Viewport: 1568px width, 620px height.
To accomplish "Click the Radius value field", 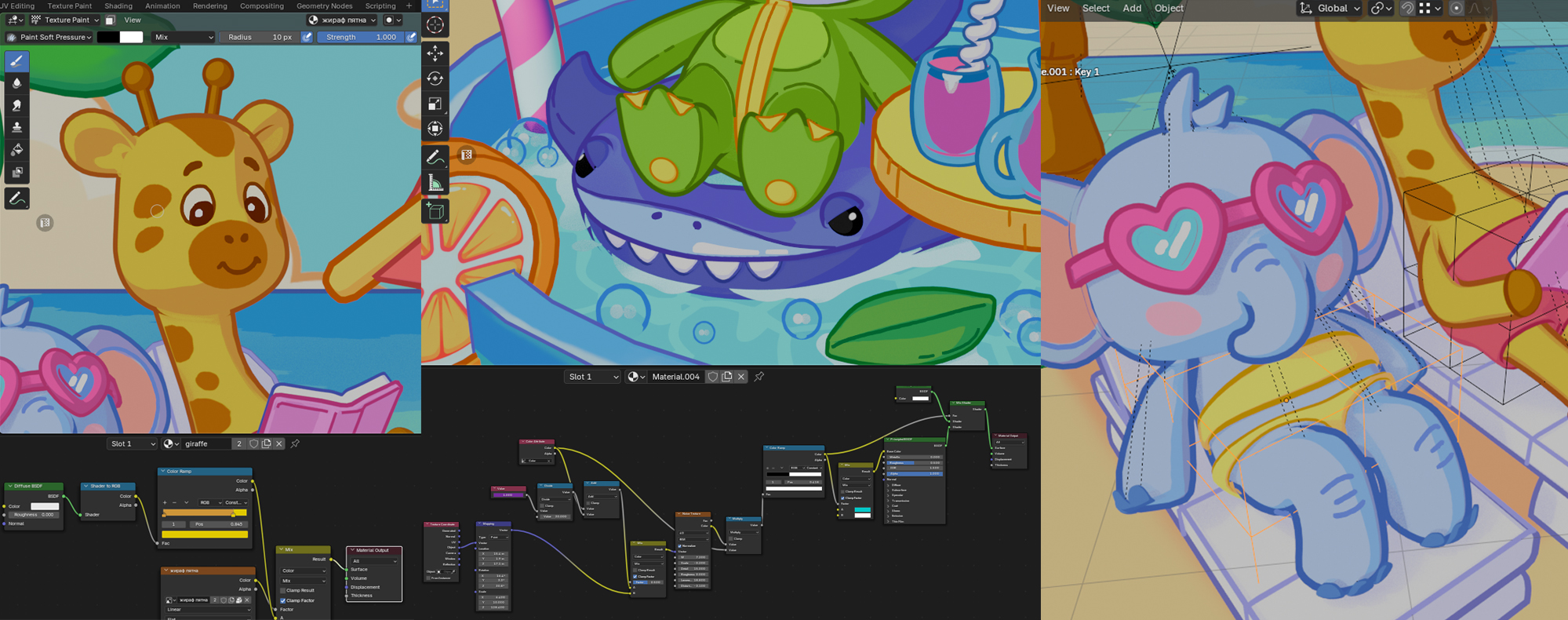I will tap(260, 37).
